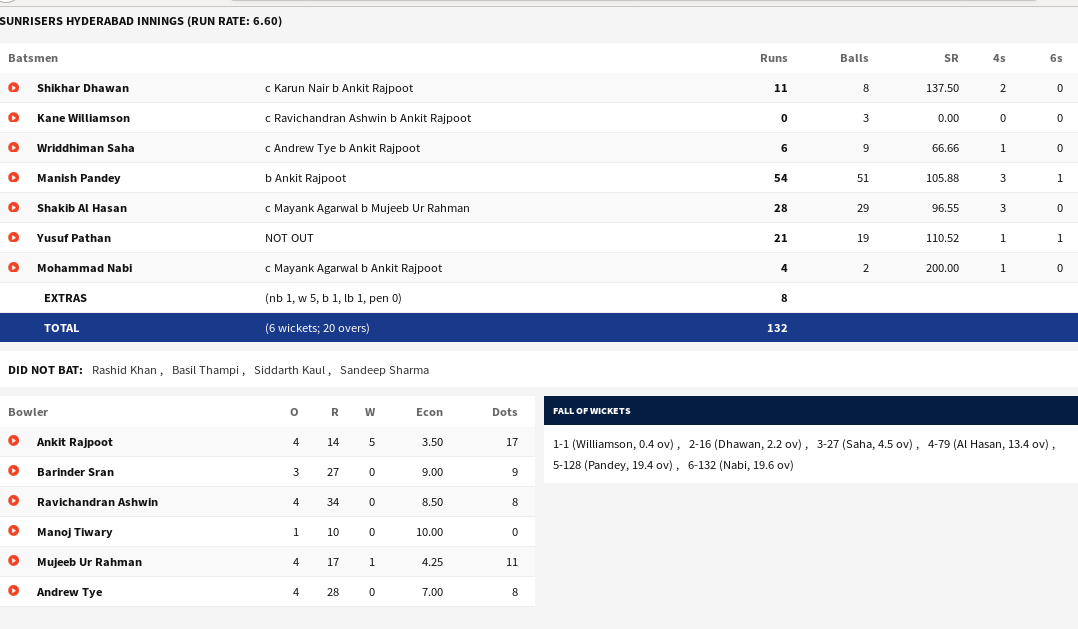This screenshot has width=1078, height=629.
Task: Open Wriddhiman Saha's player name link
Action: pos(85,148)
